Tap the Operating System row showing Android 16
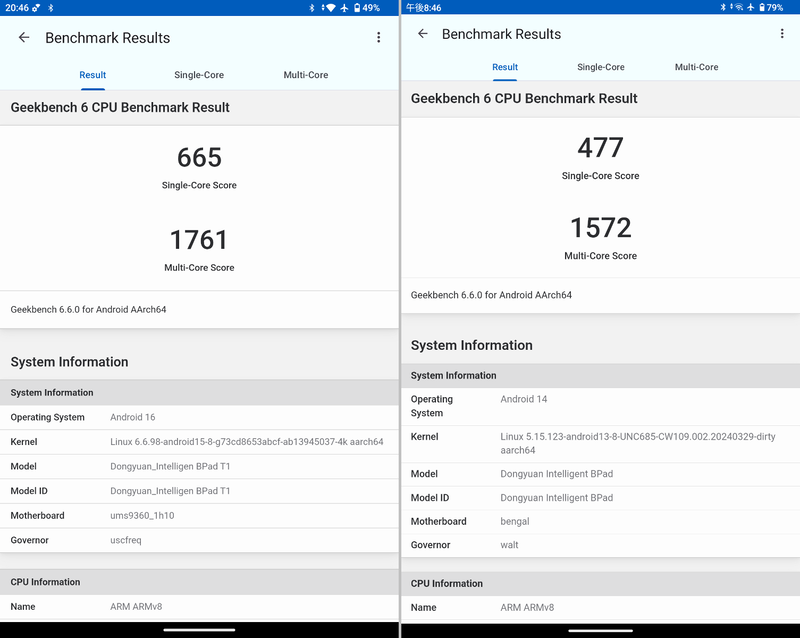Image resolution: width=800 pixels, height=638 pixels. click(200, 417)
